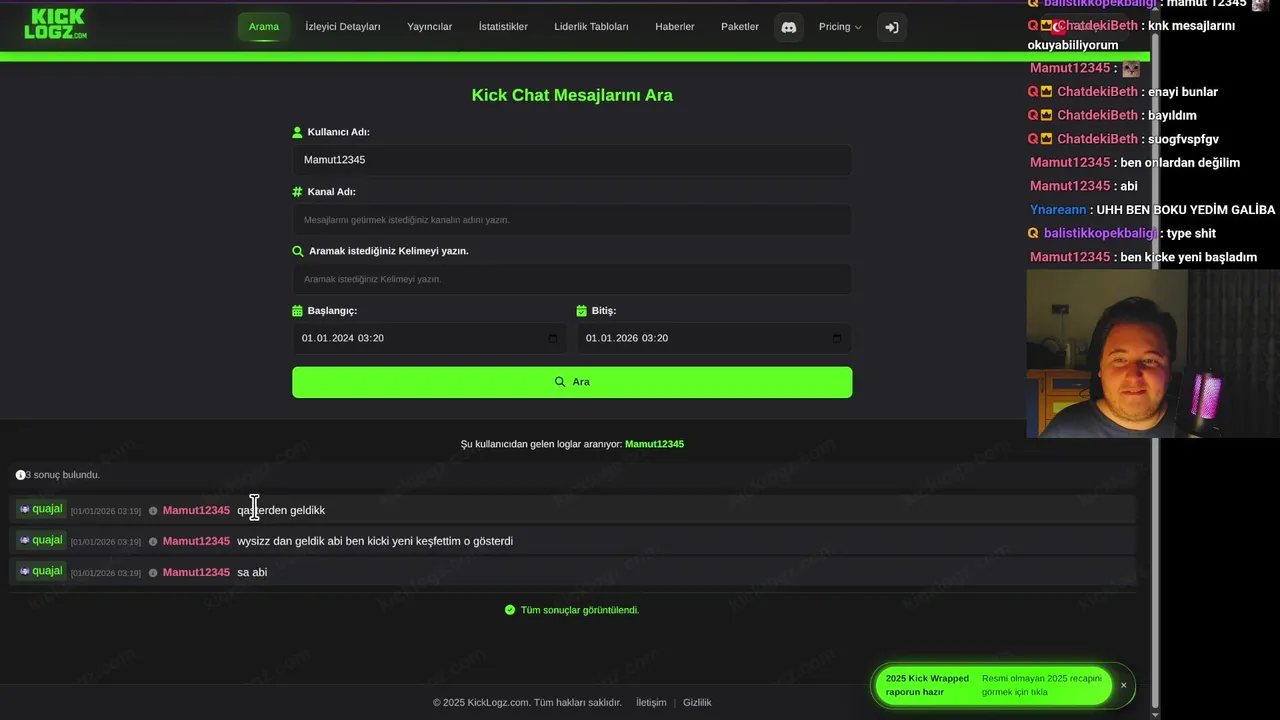Open the Gizlilik footer link

click(x=697, y=702)
